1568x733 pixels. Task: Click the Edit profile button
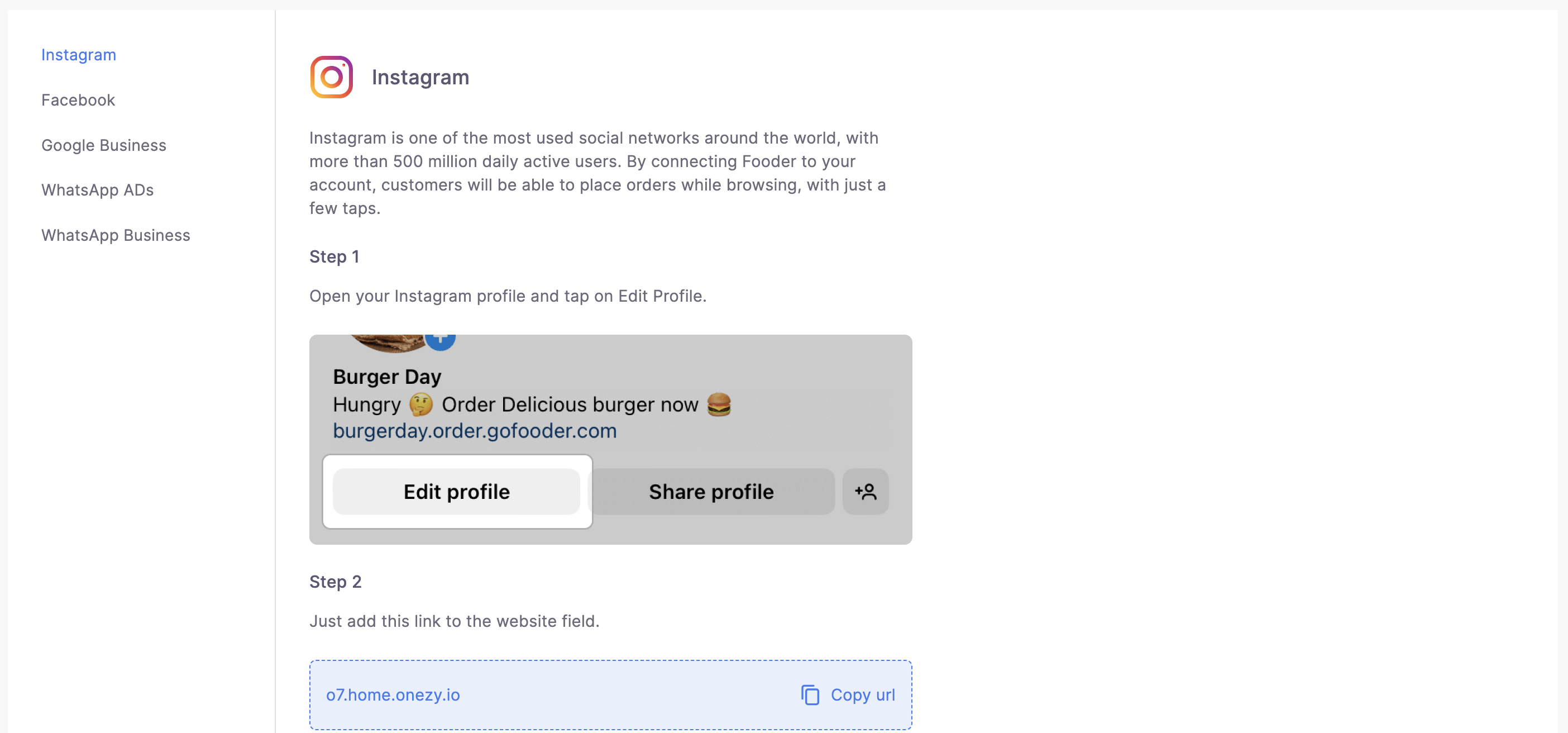point(457,491)
